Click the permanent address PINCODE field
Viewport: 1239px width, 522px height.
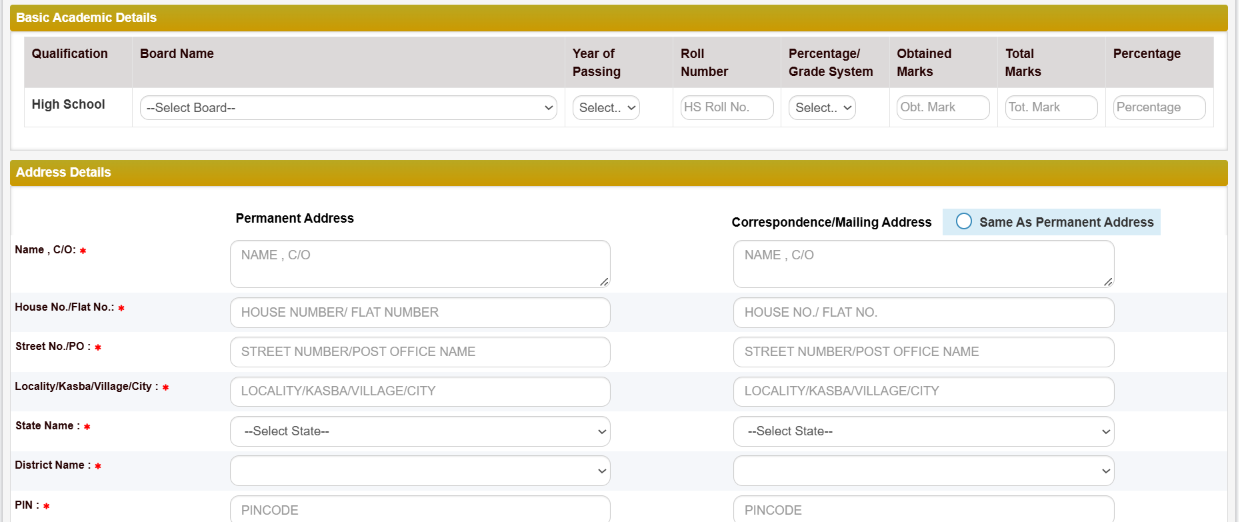(420, 509)
